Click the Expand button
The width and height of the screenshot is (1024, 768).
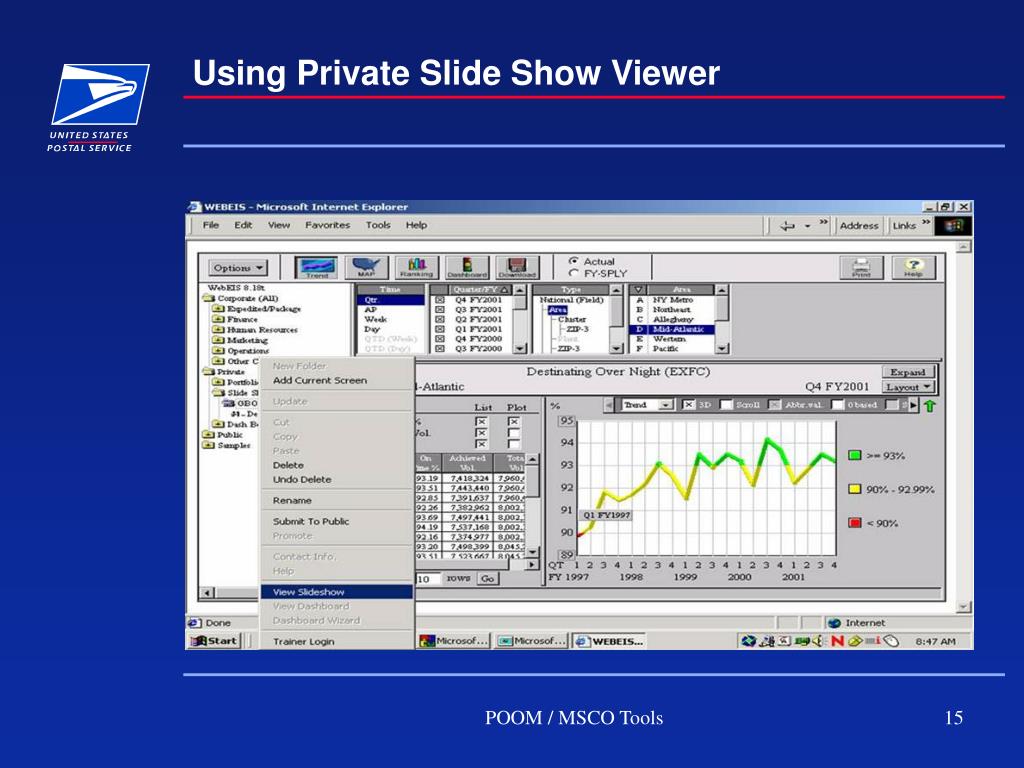(x=908, y=372)
